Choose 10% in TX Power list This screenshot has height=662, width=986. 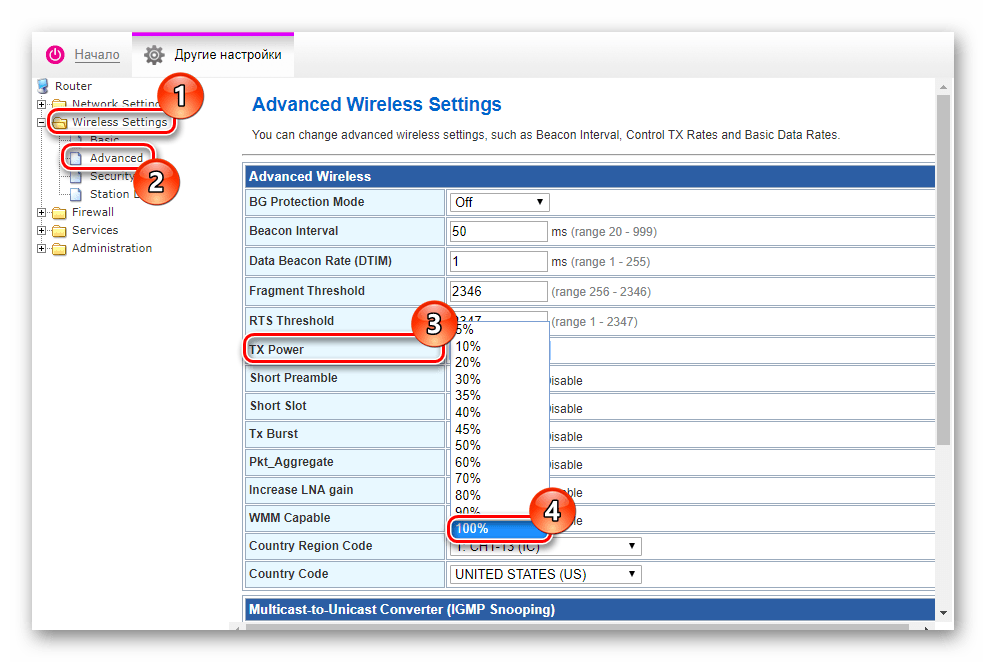point(499,346)
